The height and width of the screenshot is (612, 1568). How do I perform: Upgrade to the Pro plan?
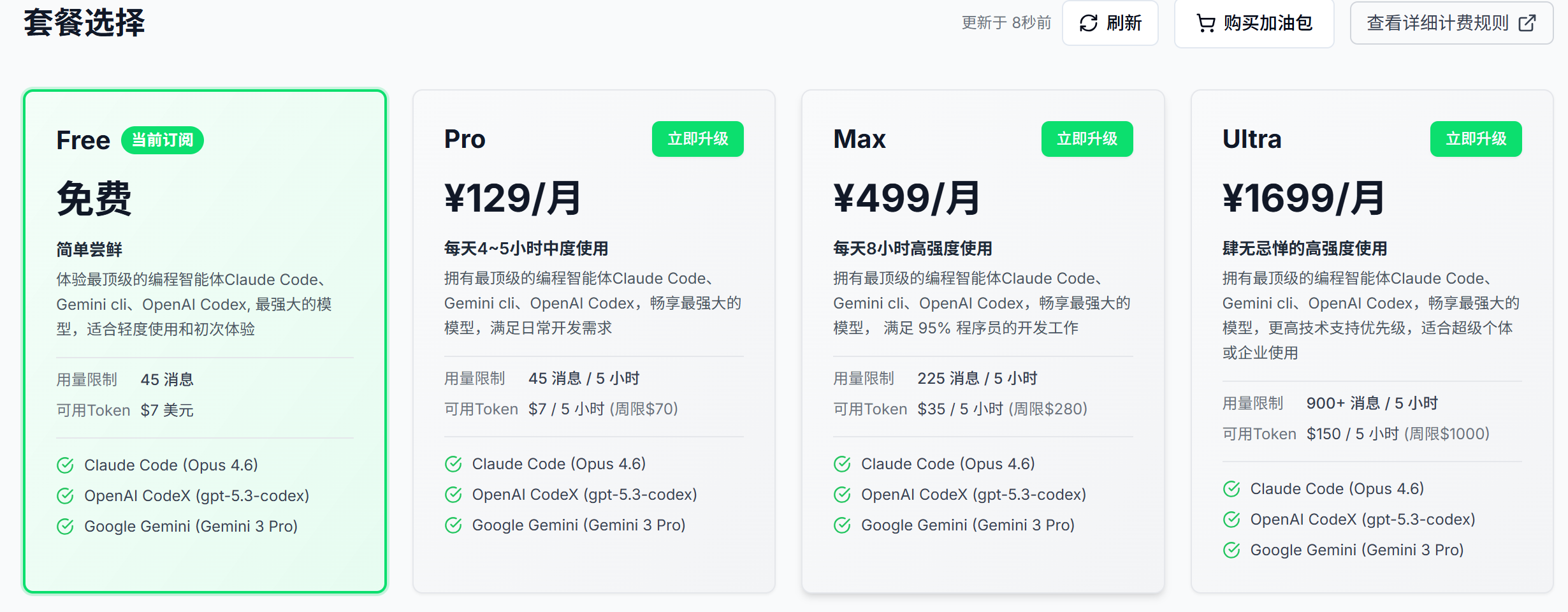click(x=697, y=139)
